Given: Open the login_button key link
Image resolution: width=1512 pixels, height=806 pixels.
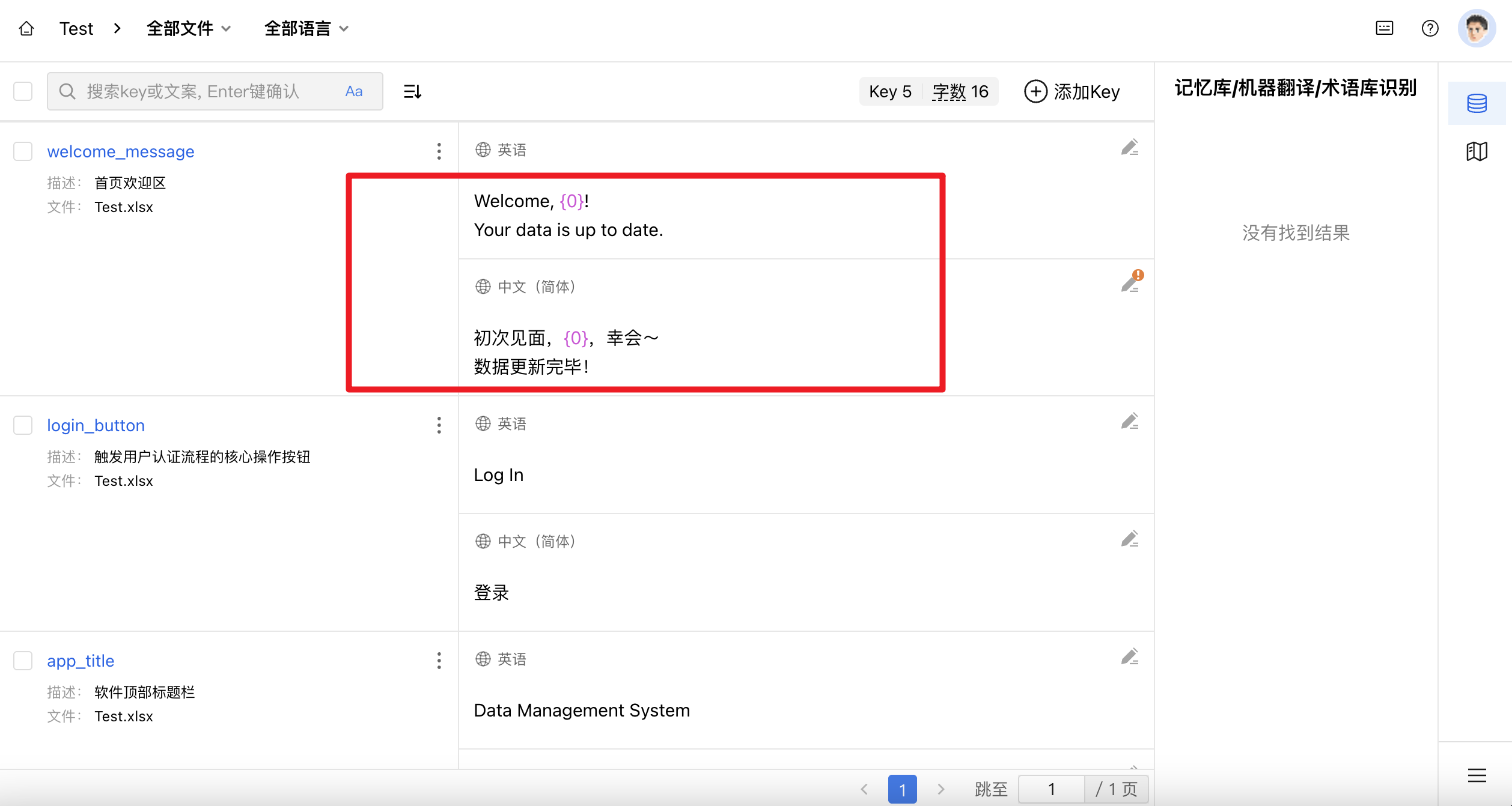Looking at the screenshot, I should click(96, 425).
